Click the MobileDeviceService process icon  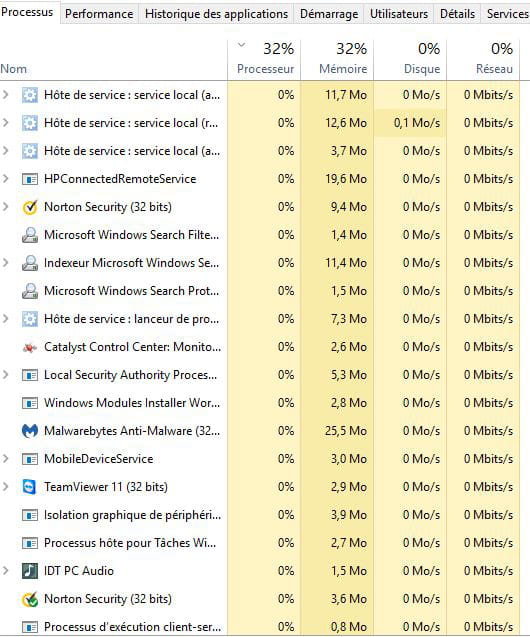(30, 459)
